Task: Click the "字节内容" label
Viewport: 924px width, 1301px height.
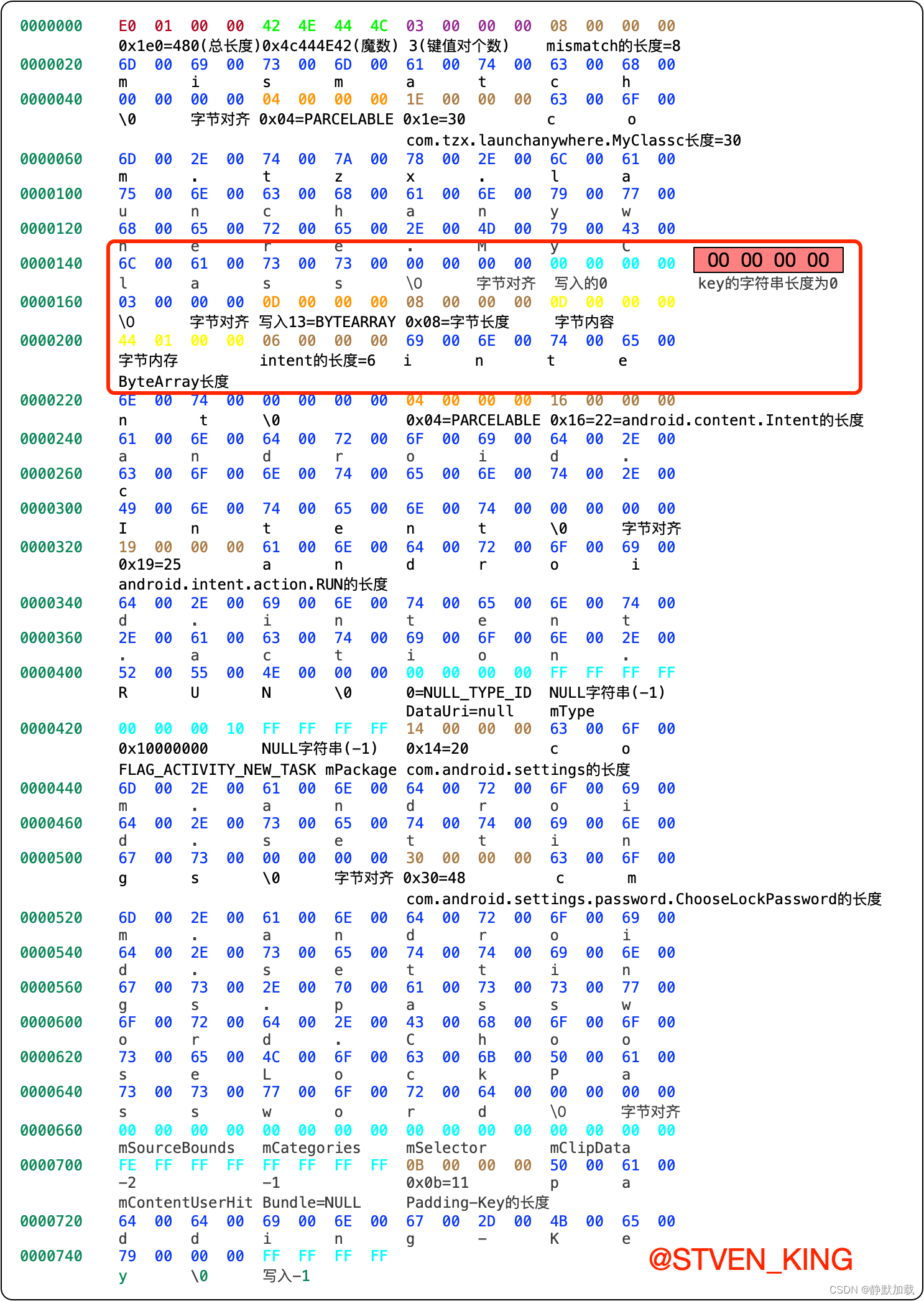Action: 584,322
